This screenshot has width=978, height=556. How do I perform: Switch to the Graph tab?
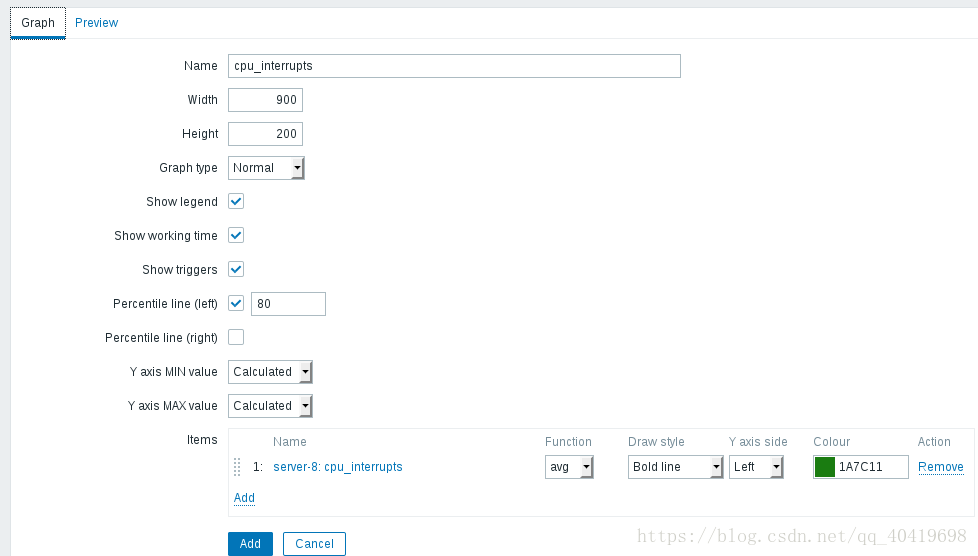tap(38, 23)
